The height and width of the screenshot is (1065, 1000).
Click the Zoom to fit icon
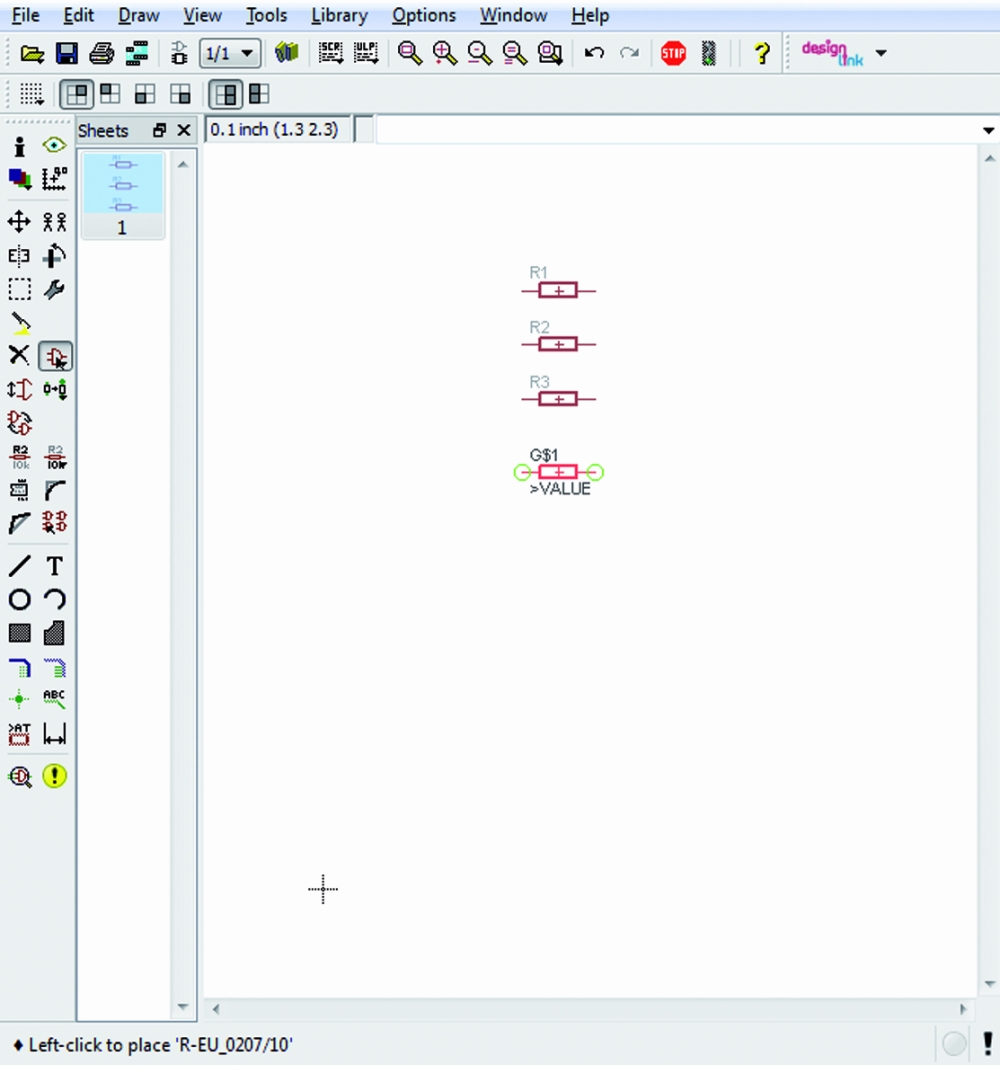[x=410, y=54]
